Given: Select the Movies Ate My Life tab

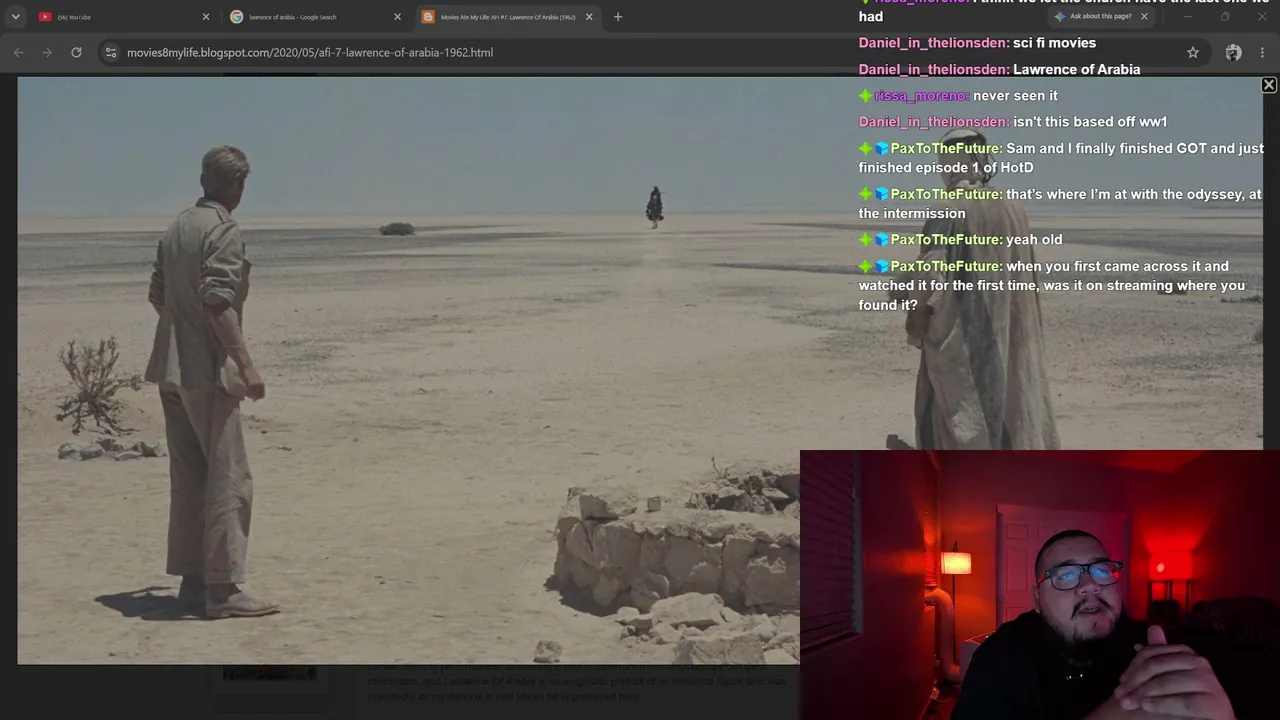Looking at the screenshot, I should (506, 17).
